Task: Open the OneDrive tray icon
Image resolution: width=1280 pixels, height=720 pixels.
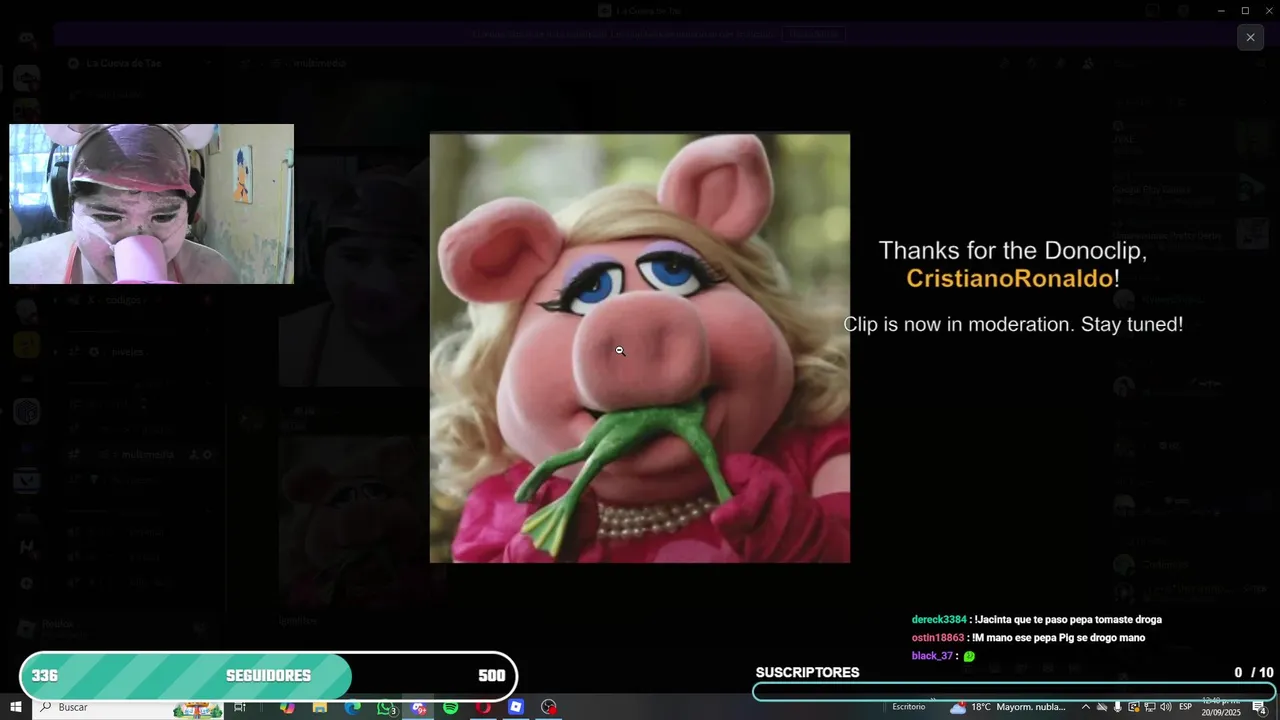Action: tap(1102, 707)
